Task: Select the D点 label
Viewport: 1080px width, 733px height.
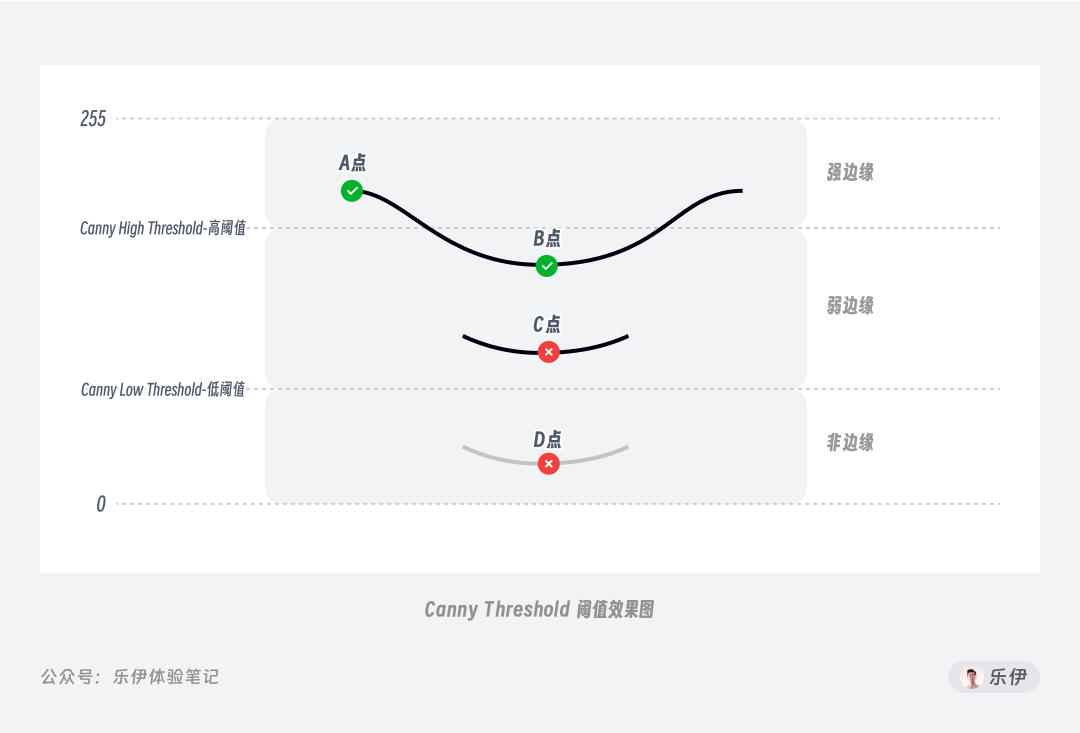Action: (548, 440)
